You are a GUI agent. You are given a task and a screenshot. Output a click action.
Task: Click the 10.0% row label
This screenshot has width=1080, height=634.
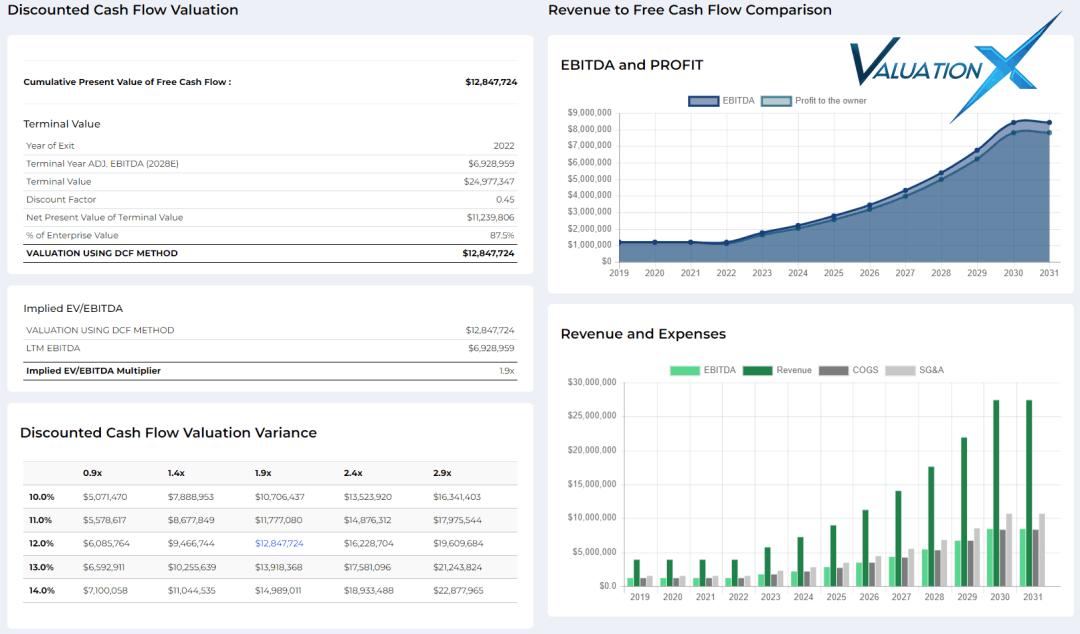coord(42,497)
